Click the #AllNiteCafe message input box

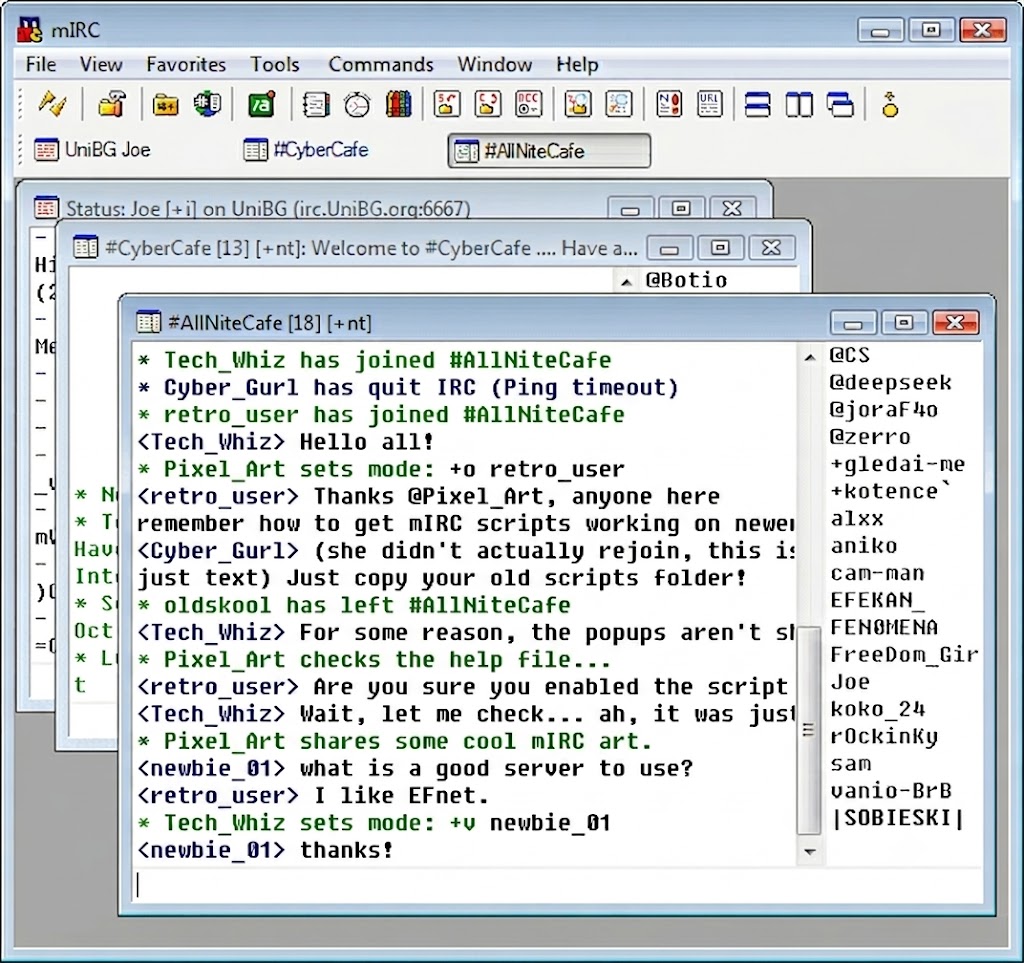(558, 885)
